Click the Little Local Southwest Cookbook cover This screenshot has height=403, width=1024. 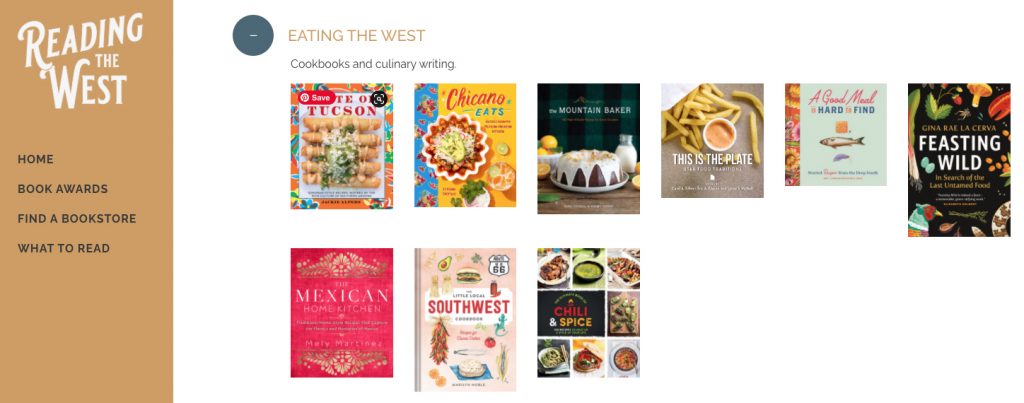pos(465,319)
